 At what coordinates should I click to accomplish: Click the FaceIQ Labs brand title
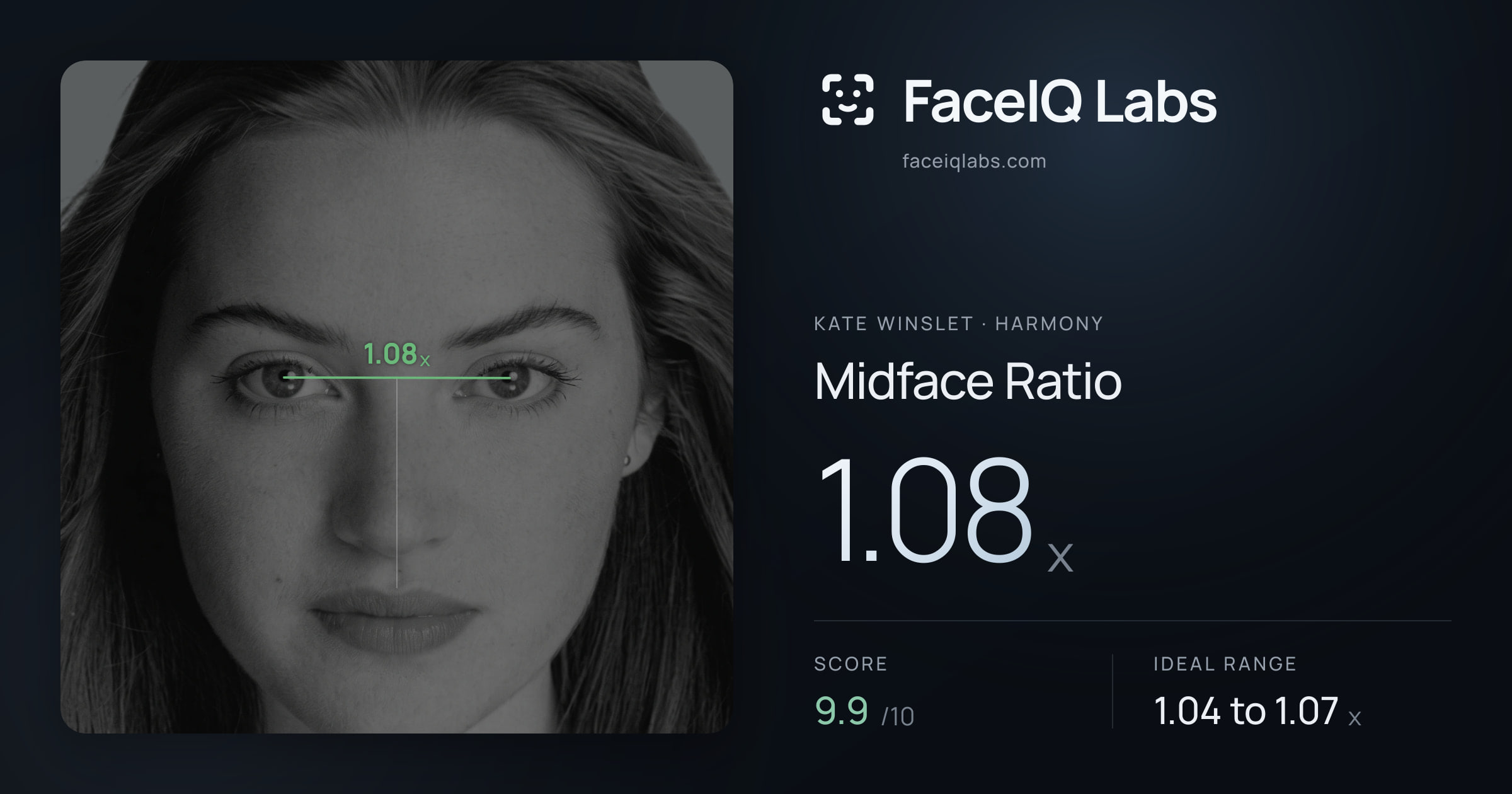tap(1060, 101)
